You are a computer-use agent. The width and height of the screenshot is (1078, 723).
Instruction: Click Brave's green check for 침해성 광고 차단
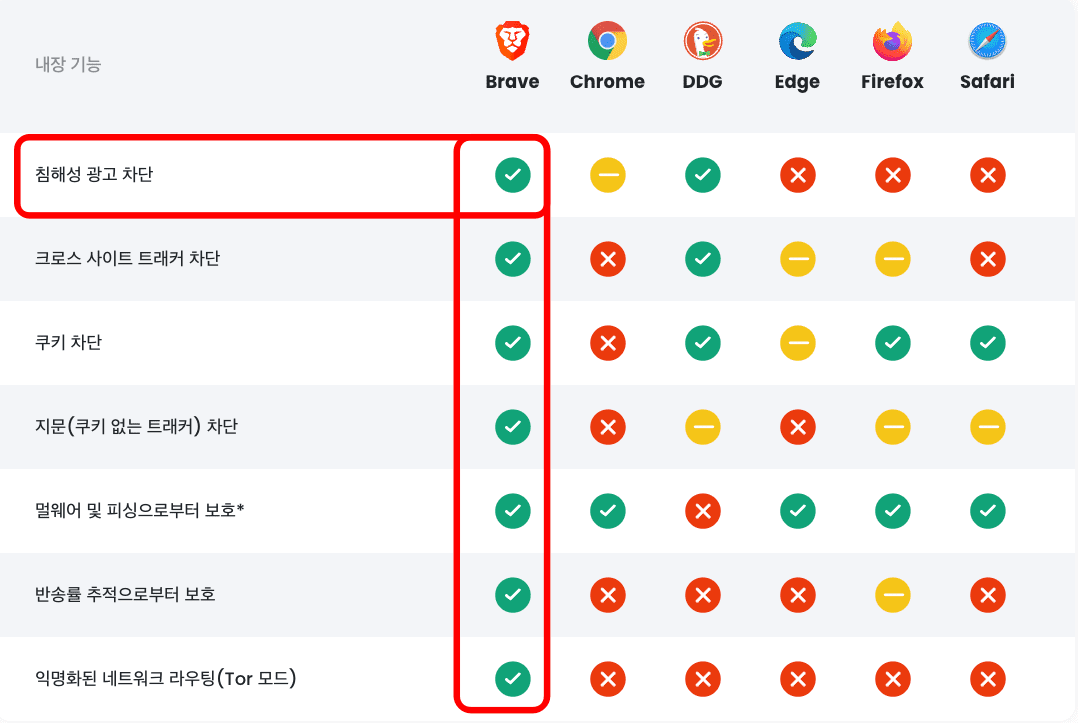pos(513,175)
